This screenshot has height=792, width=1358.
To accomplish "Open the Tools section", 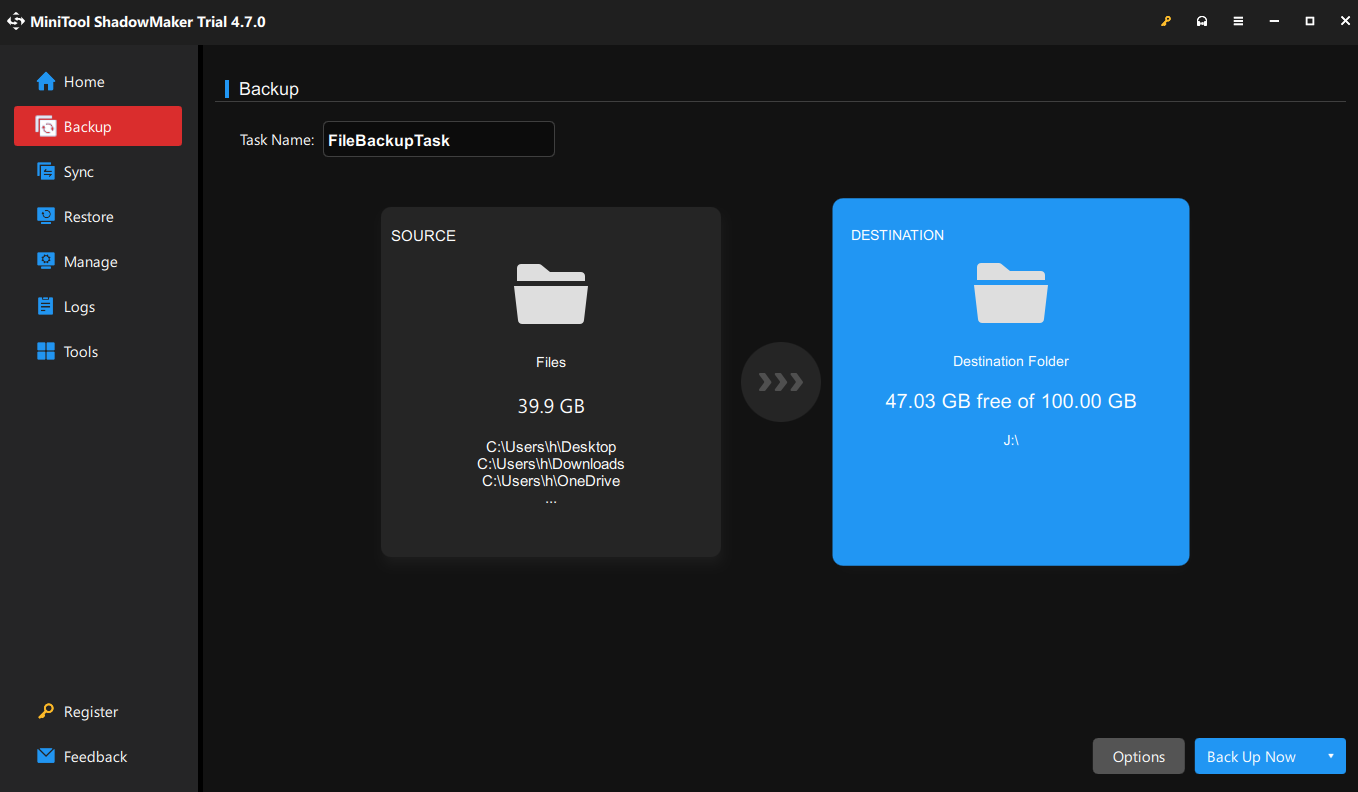I will click(46, 351).
